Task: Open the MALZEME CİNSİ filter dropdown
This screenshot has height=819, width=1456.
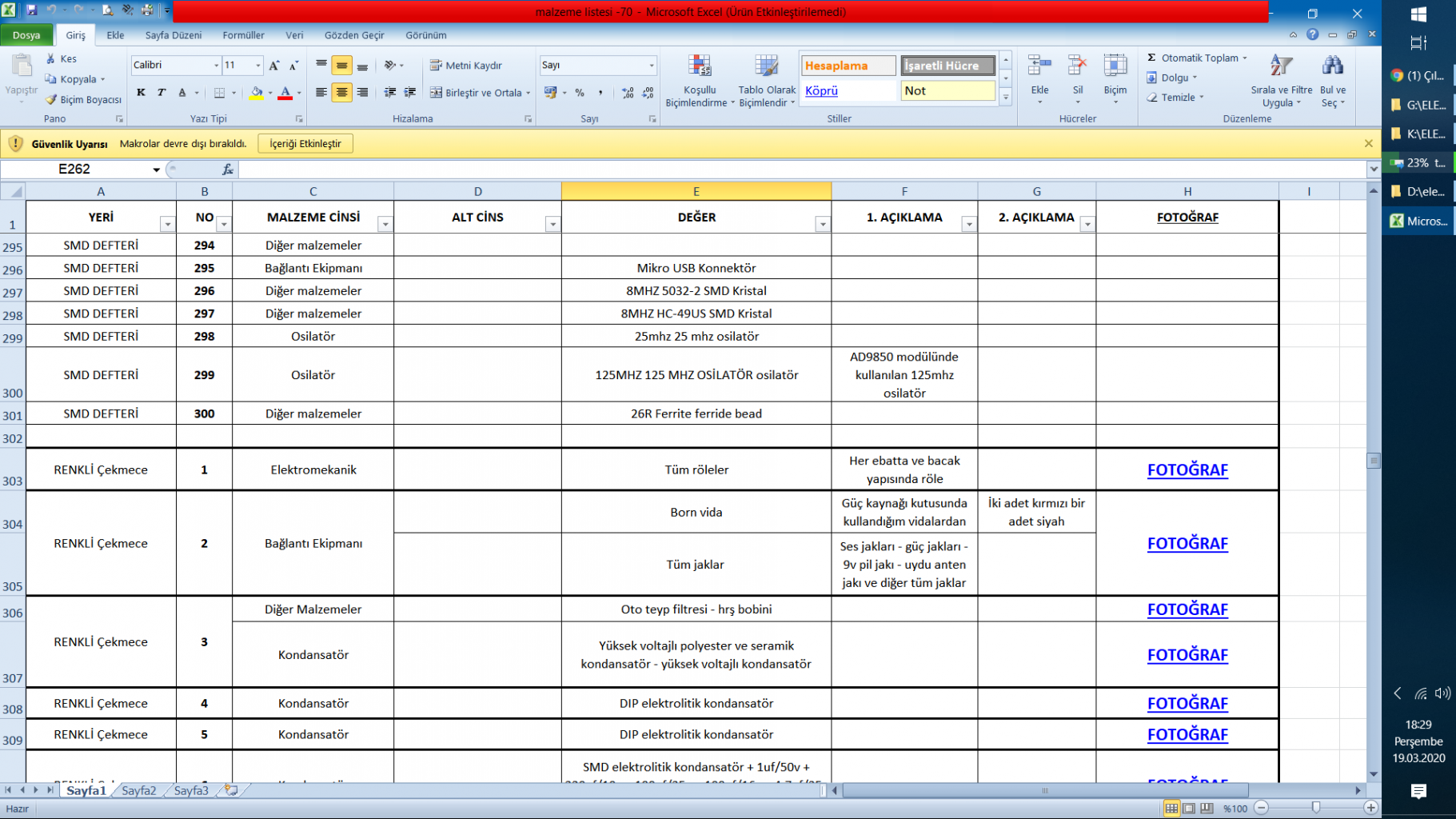Action: pyautogui.click(x=385, y=225)
